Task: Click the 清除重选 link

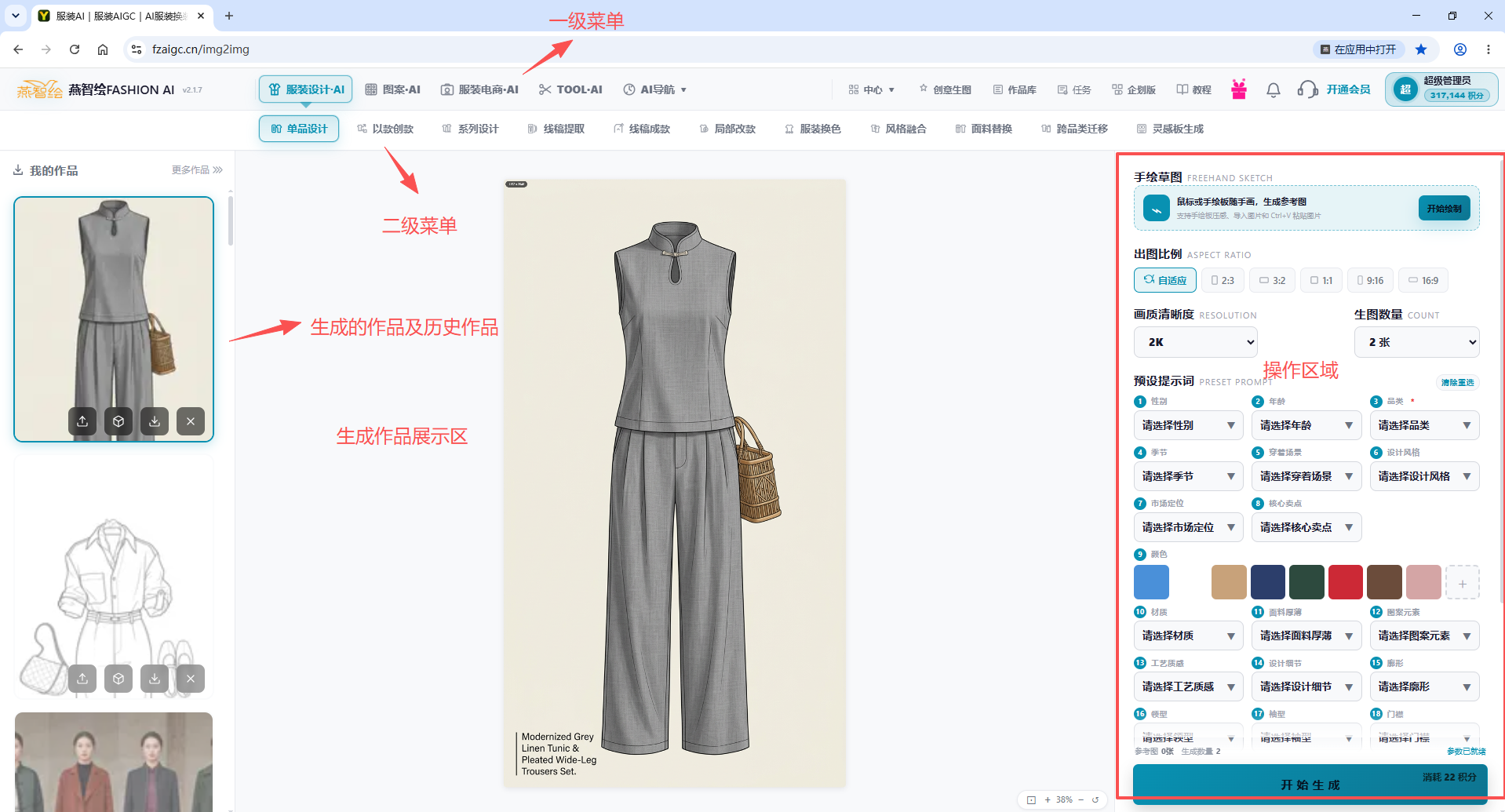Action: coord(1458,382)
